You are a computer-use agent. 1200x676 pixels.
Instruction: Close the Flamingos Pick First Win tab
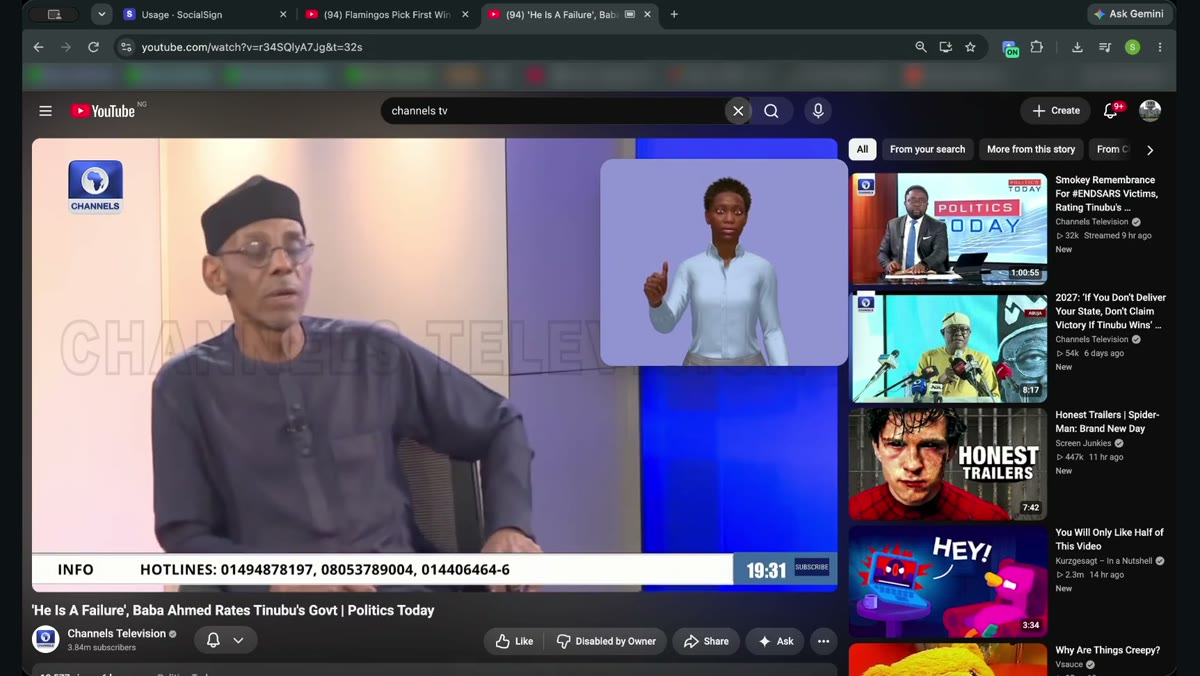click(465, 14)
